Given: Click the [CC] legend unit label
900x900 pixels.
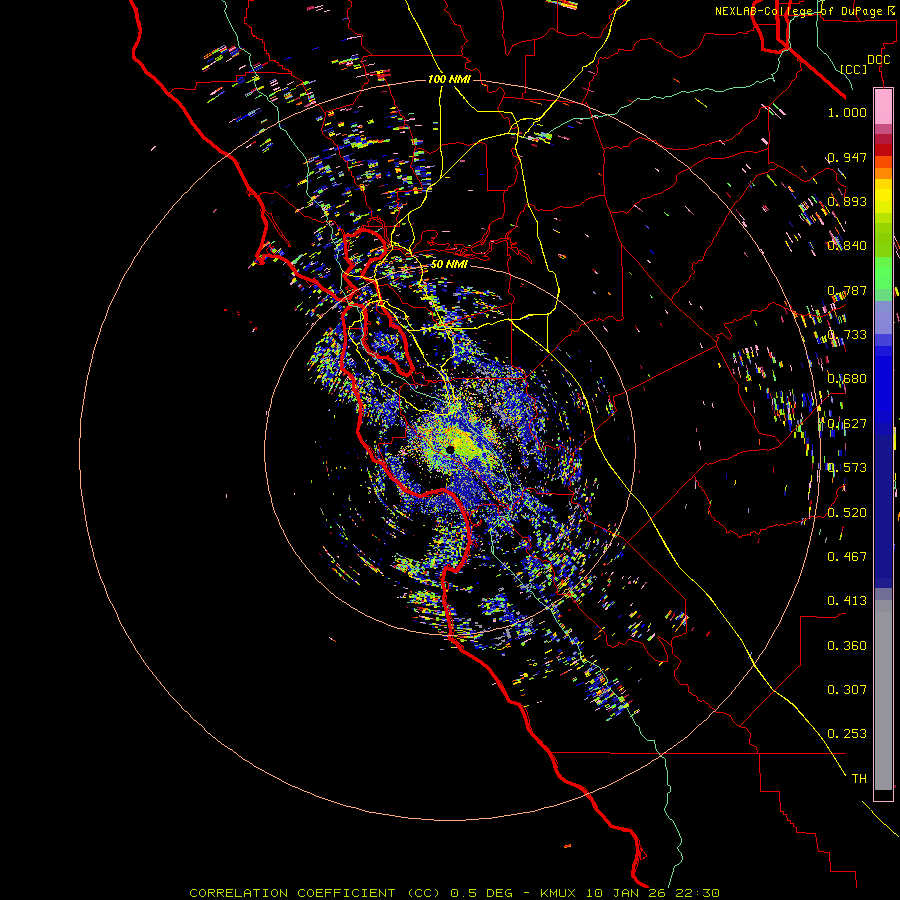Looking at the screenshot, I should (x=854, y=69).
